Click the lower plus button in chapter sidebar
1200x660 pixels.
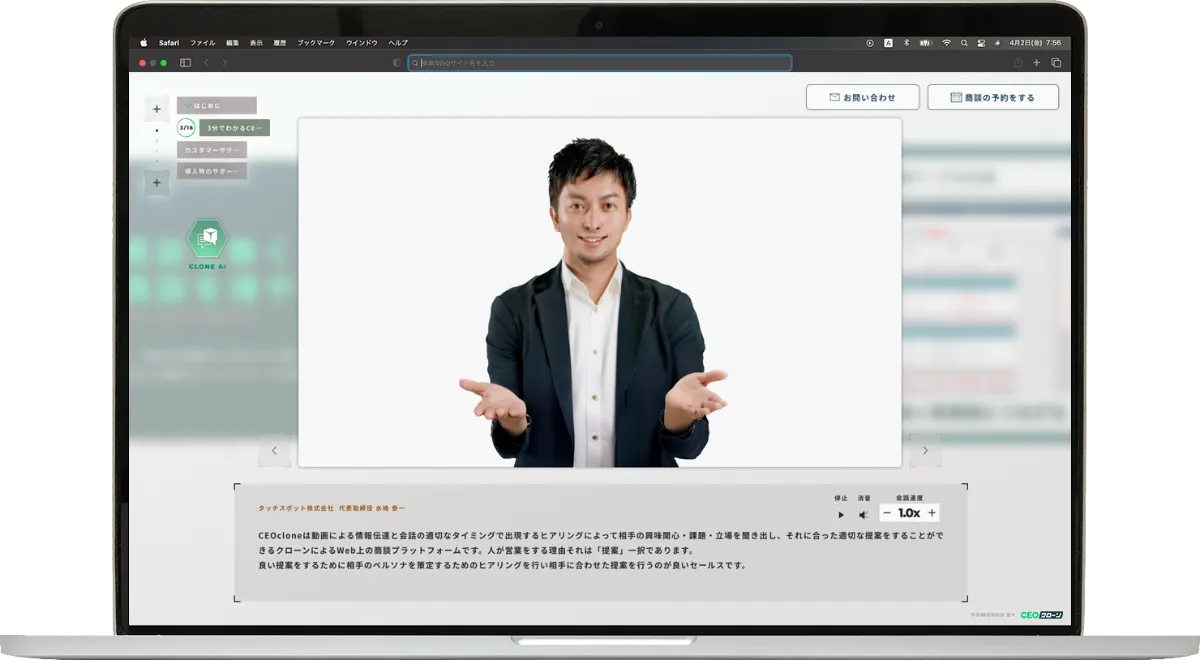[157, 183]
